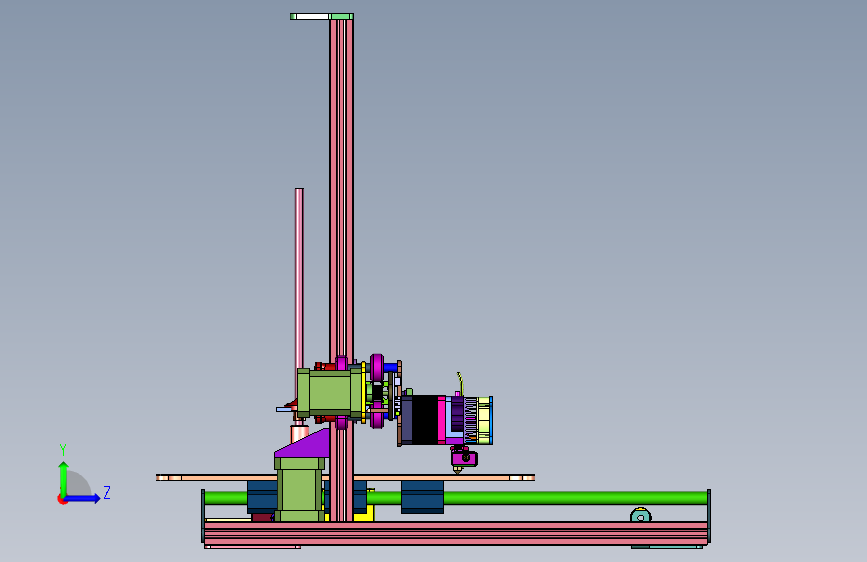Select the yellow cooling fan on extruder

485,420
